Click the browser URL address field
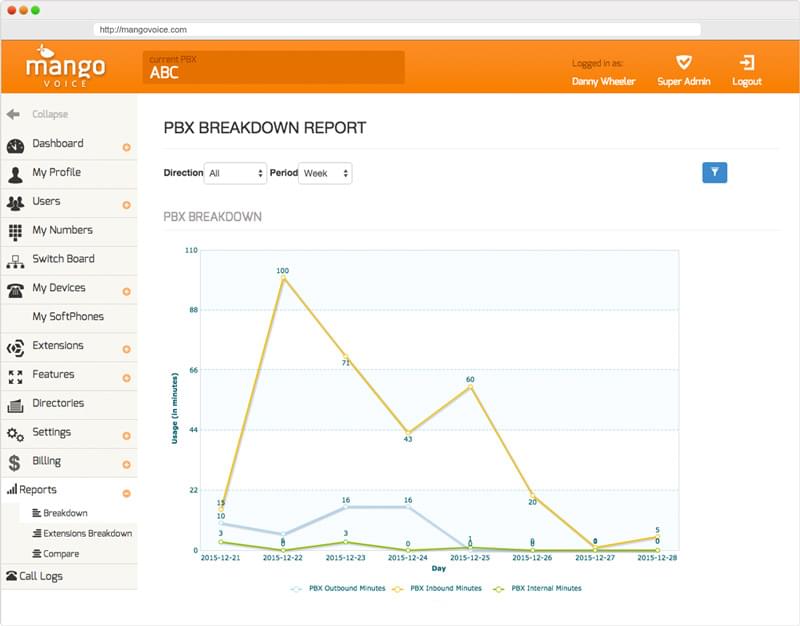 tap(398, 30)
